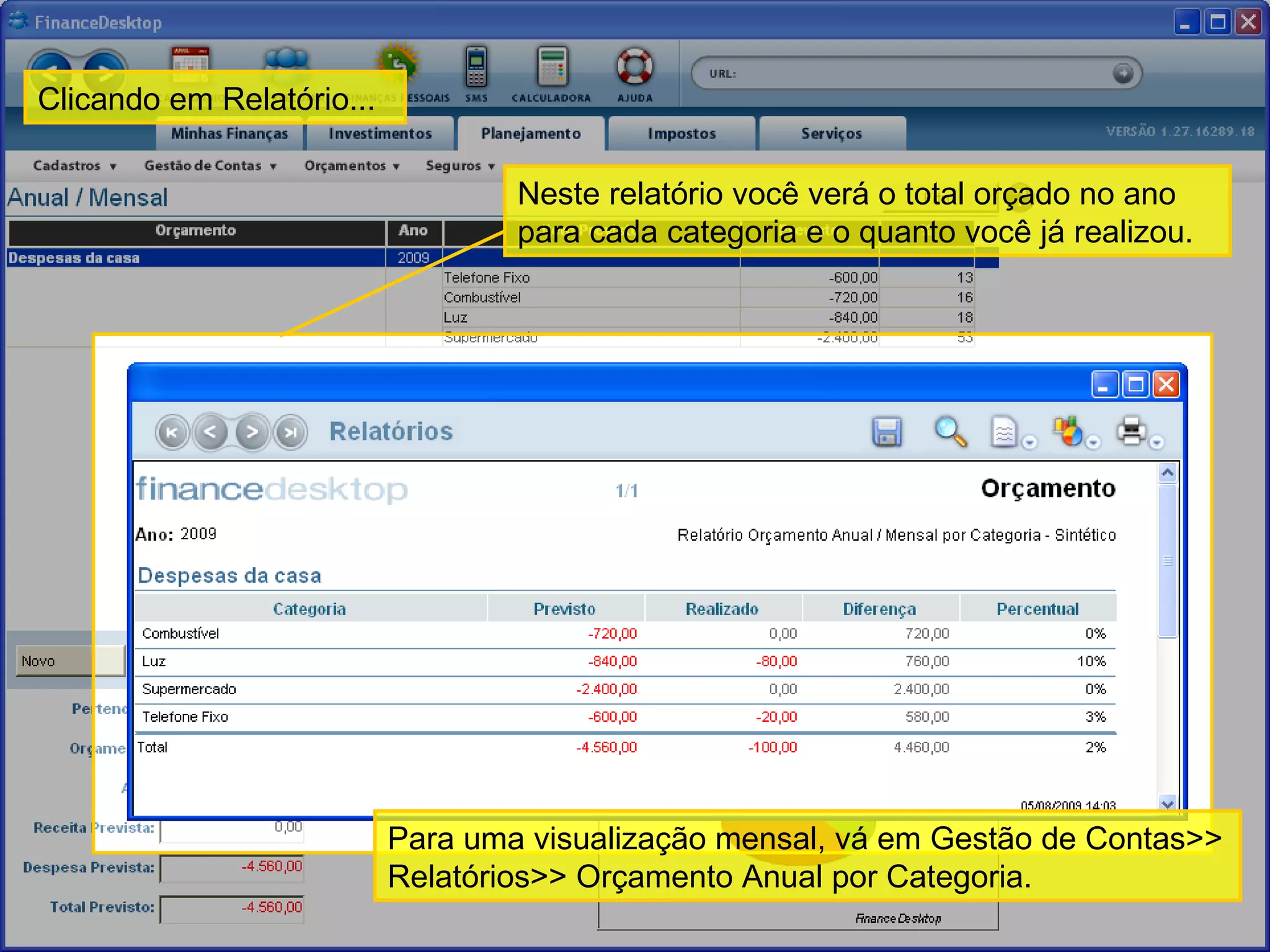
Task: Select the Luz row in background grid
Action: (x=708, y=317)
